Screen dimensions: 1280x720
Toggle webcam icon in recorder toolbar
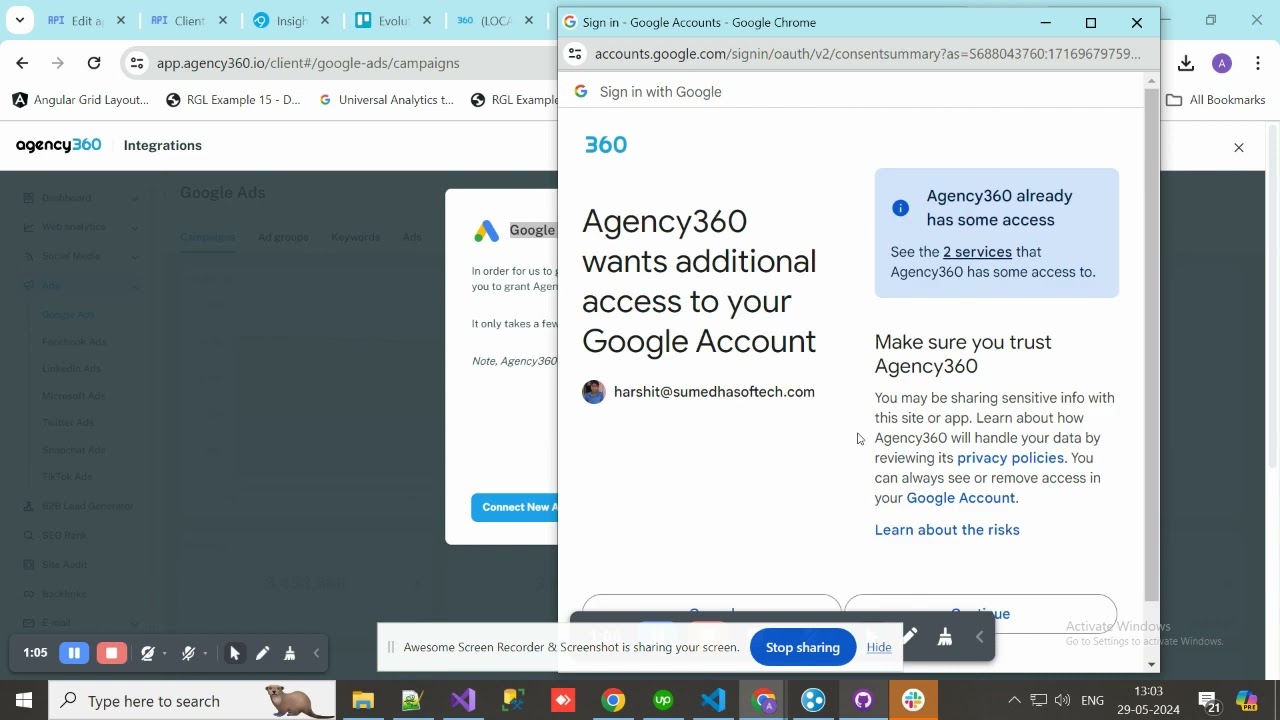(x=148, y=653)
